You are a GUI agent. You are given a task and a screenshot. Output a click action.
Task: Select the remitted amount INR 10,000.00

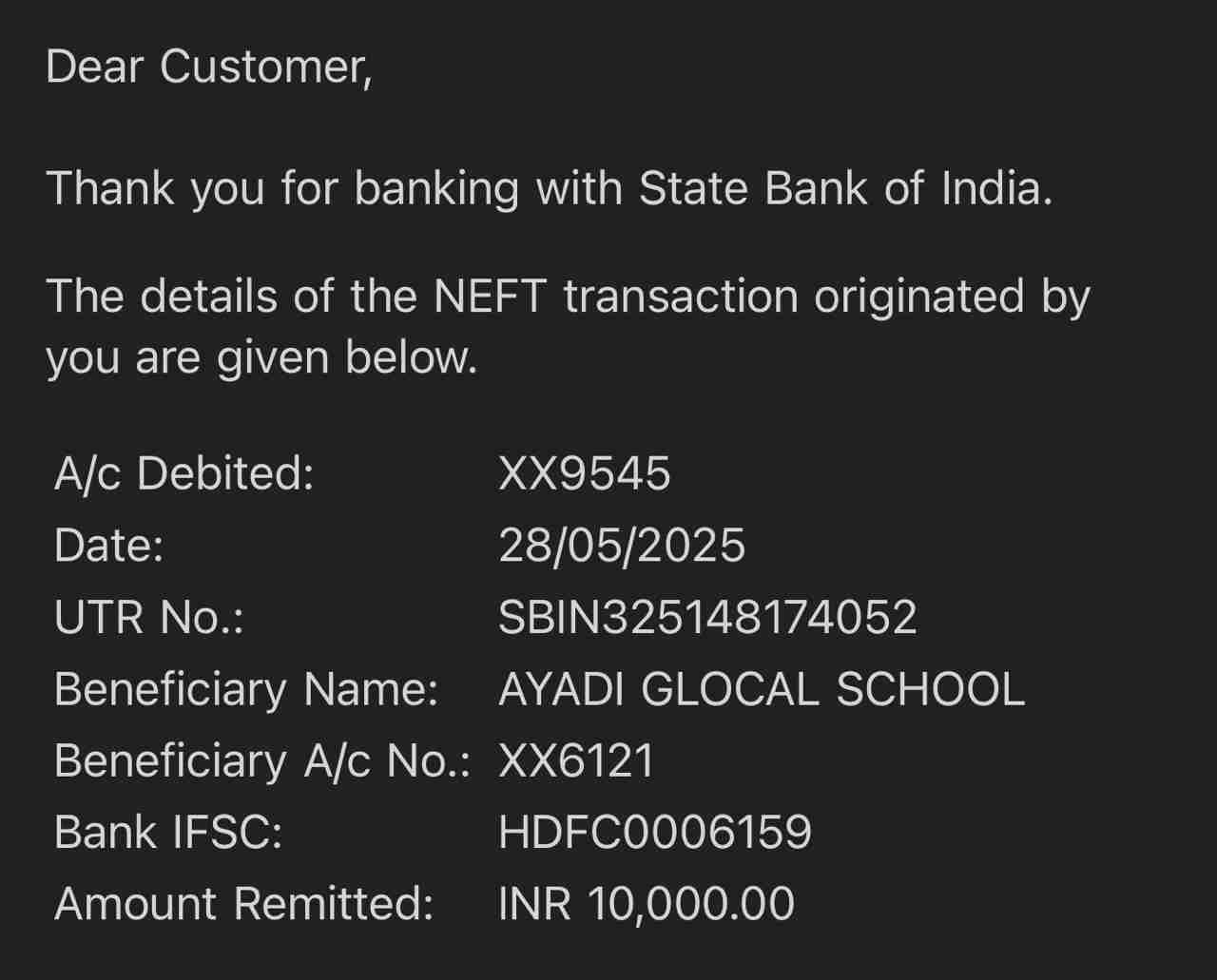pos(647,903)
